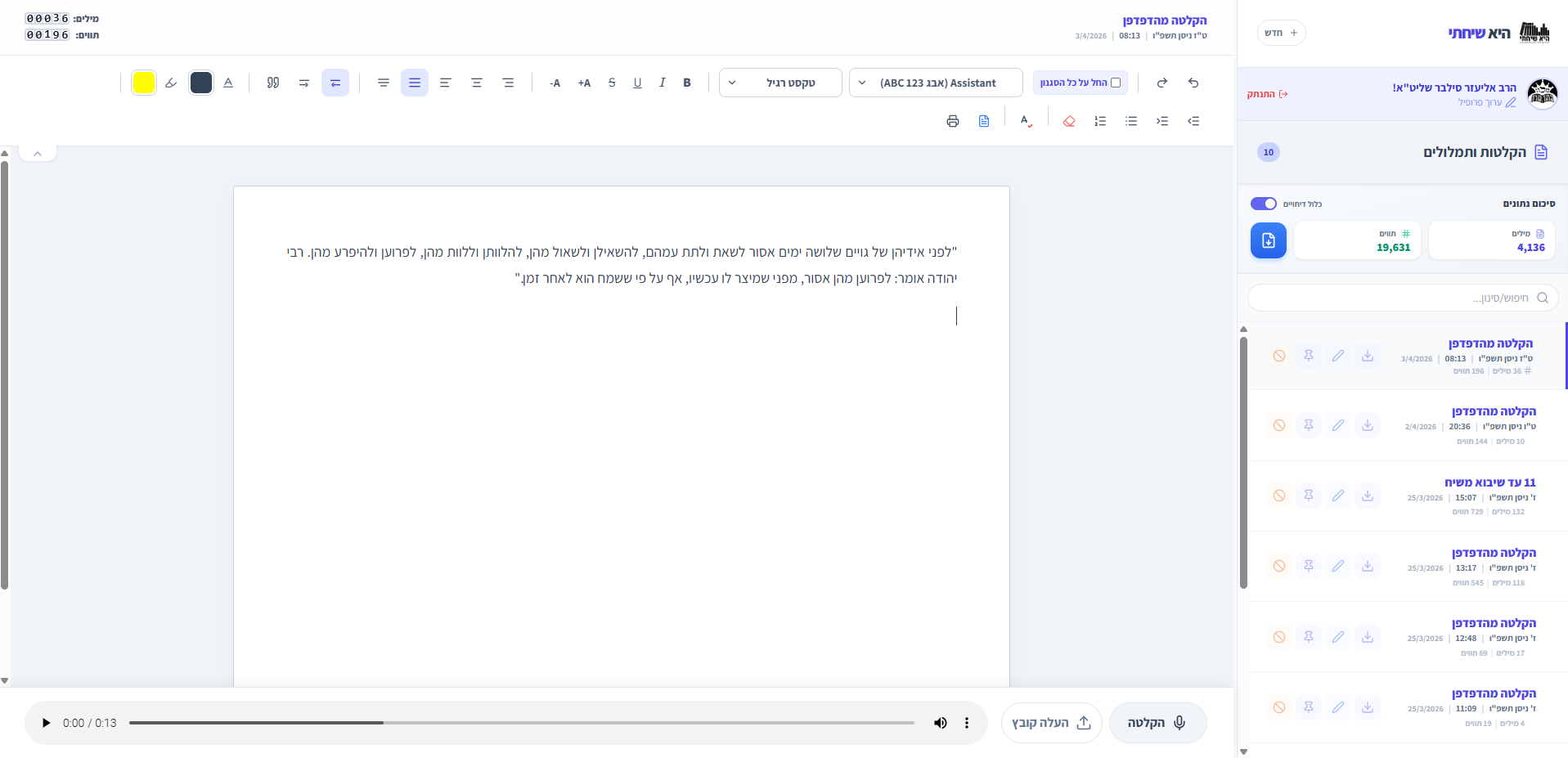
Task: Open the '11 עד שיבוא משיח' recording
Action: pyautogui.click(x=1489, y=482)
